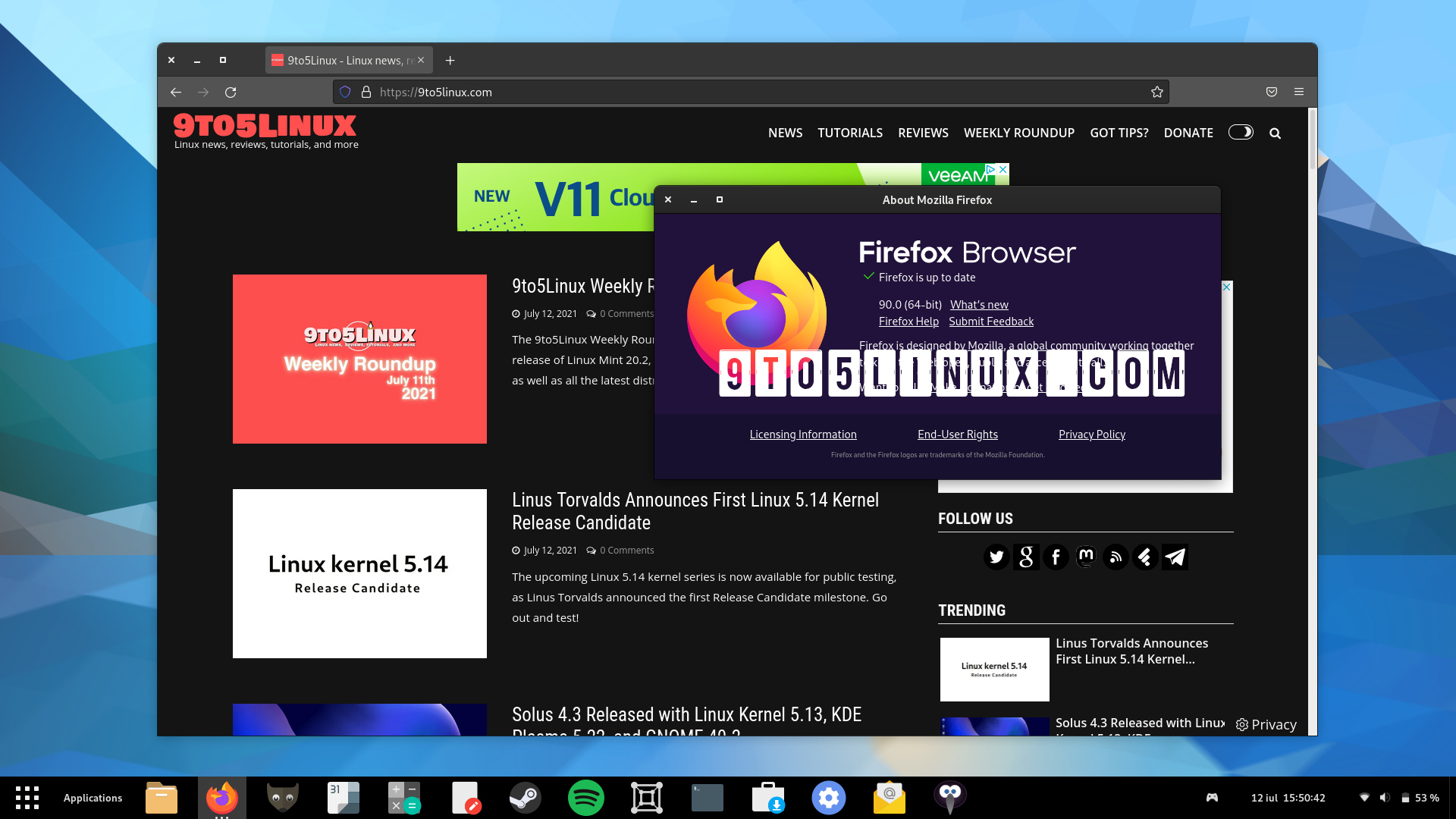Toggle the site's dark mode switch
The height and width of the screenshot is (819, 1456).
point(1241,133)
